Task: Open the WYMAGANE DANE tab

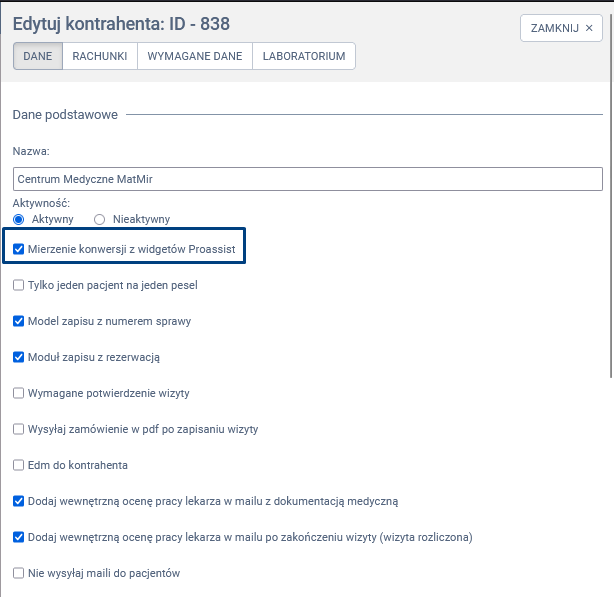Action: [194, 57]
